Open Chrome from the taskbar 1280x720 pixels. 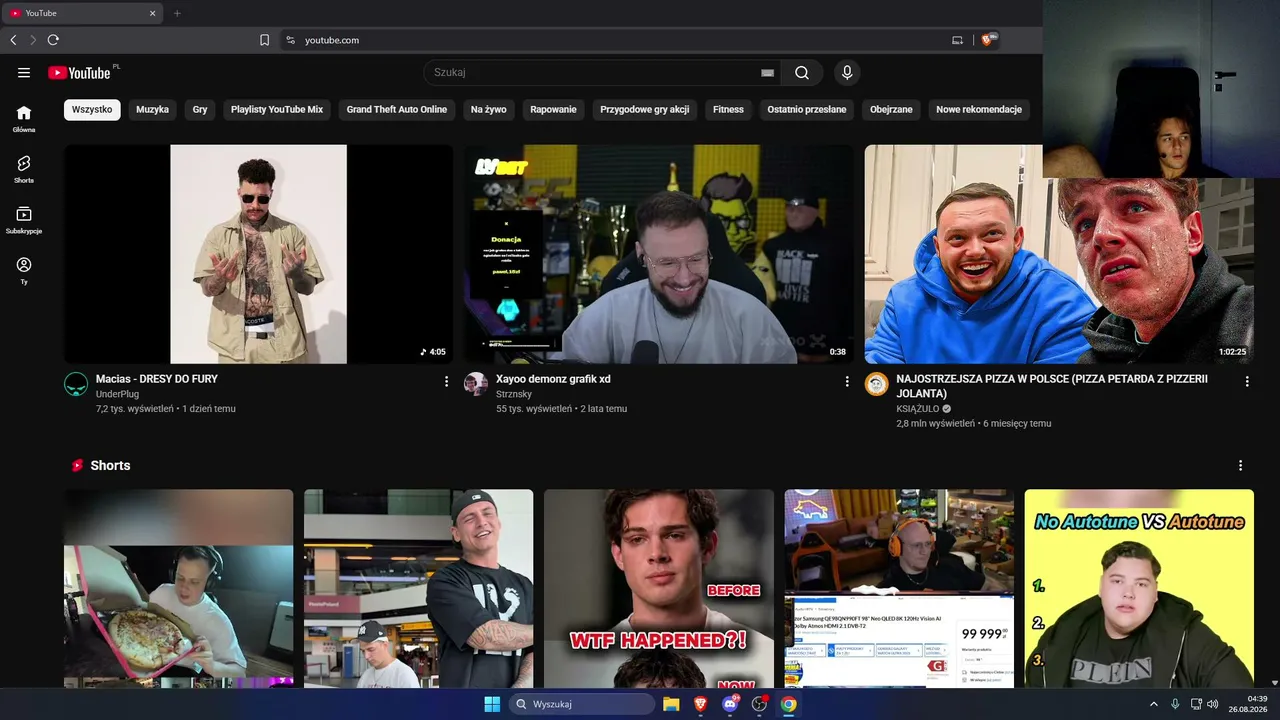point(789,704)
